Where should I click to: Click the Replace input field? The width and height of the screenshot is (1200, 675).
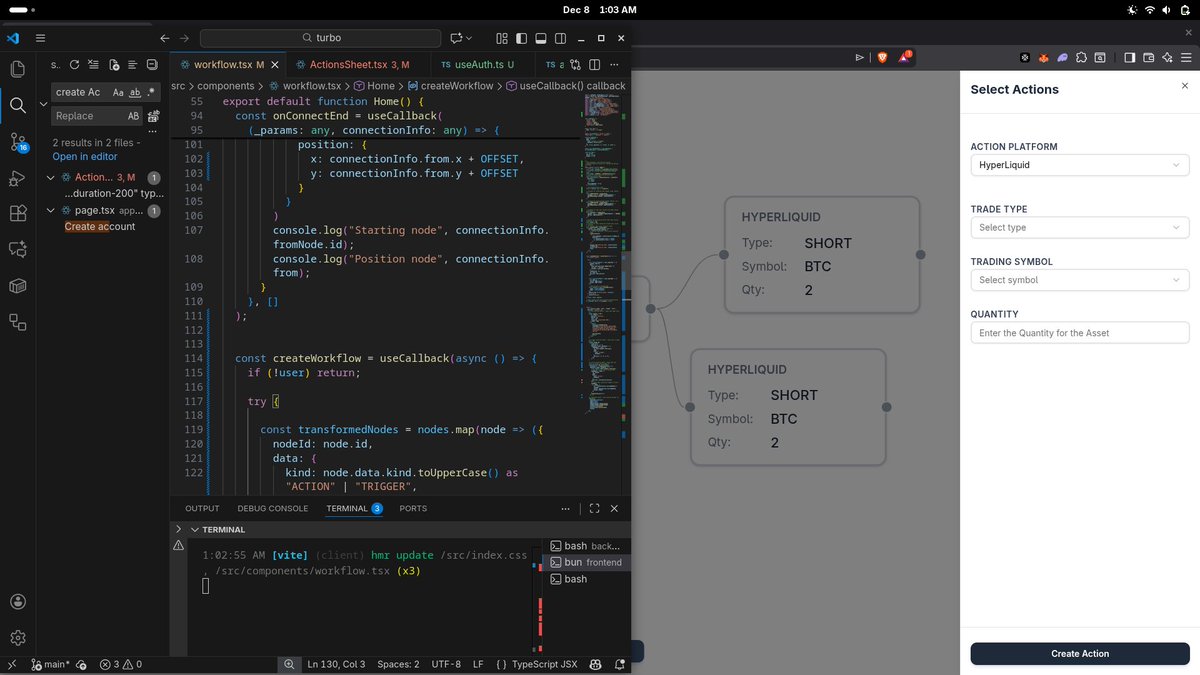(97, 116)
